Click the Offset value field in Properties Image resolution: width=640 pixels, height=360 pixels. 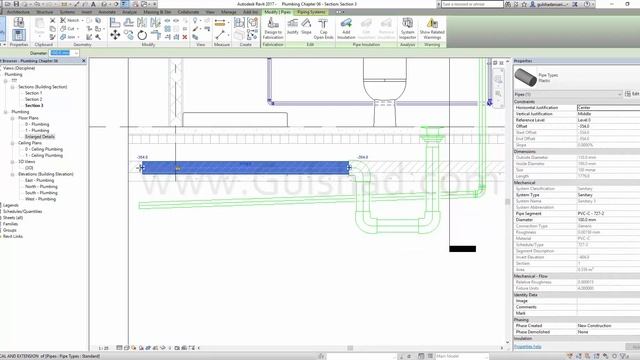coord(608,127)
